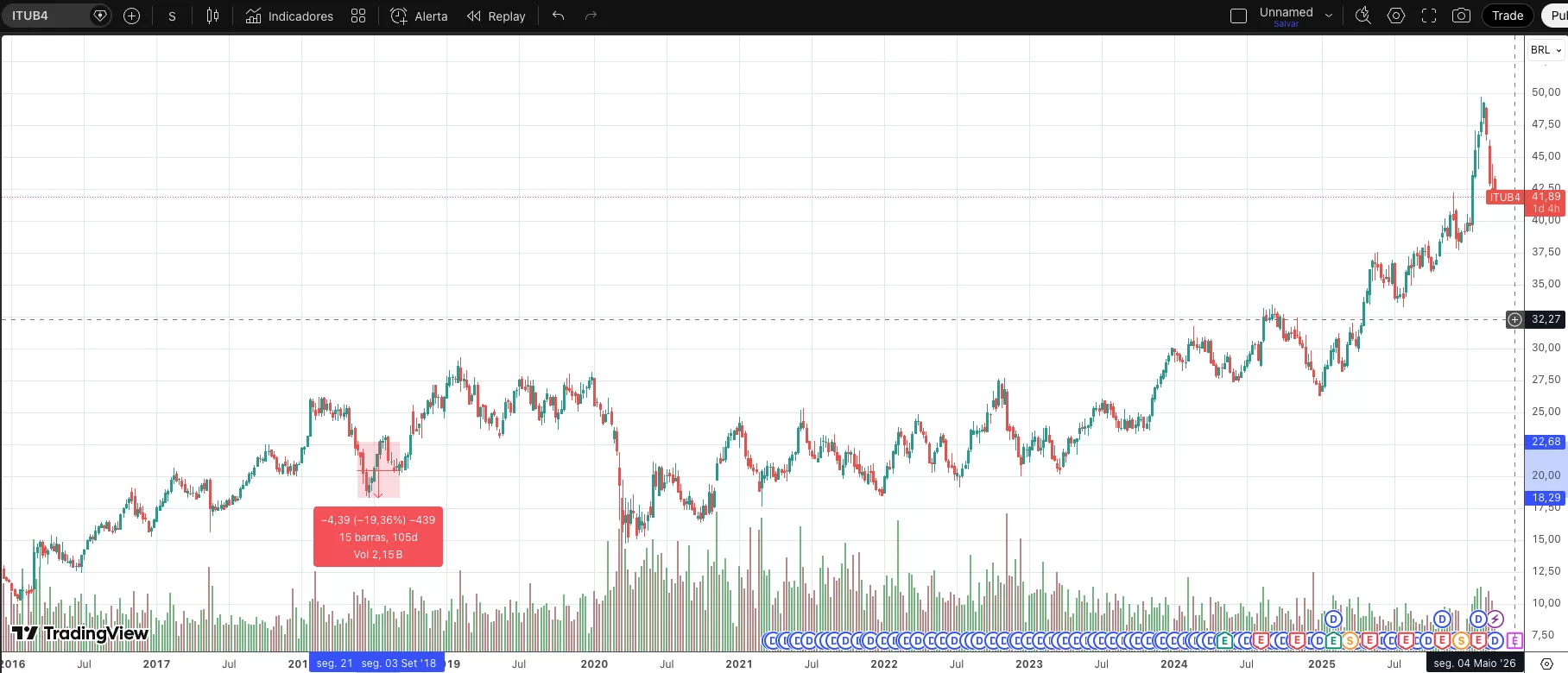
Task: Click the 50,00 price axis label
Action: pos(1546,92)
